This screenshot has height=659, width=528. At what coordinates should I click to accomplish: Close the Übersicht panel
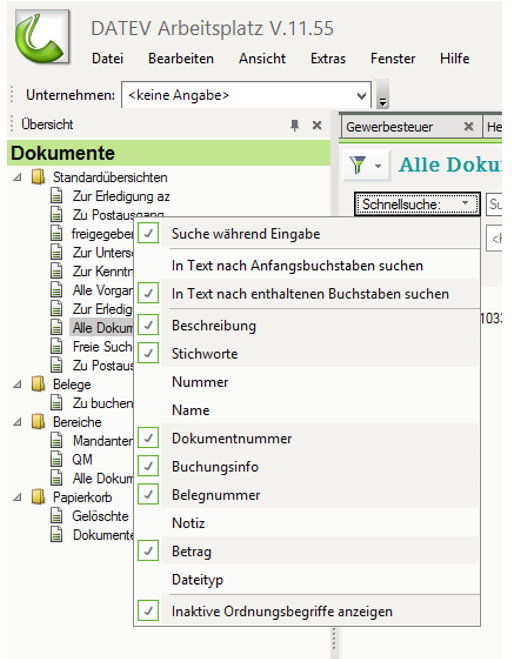pos(317,125)
